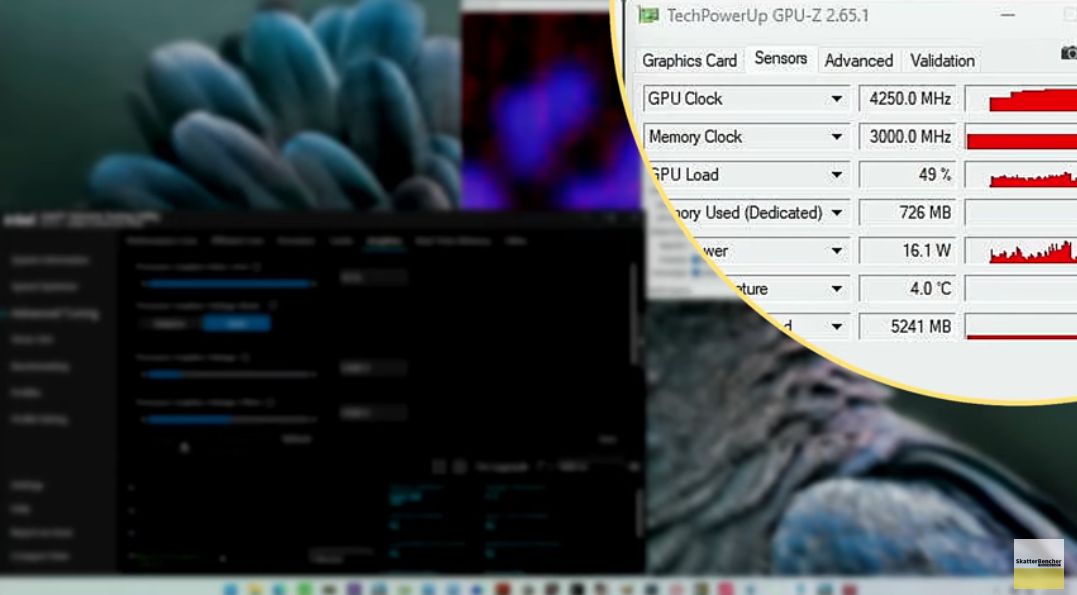Click the GPU-Z application icon in title bar
The image size is (1077, 595).
648,15
